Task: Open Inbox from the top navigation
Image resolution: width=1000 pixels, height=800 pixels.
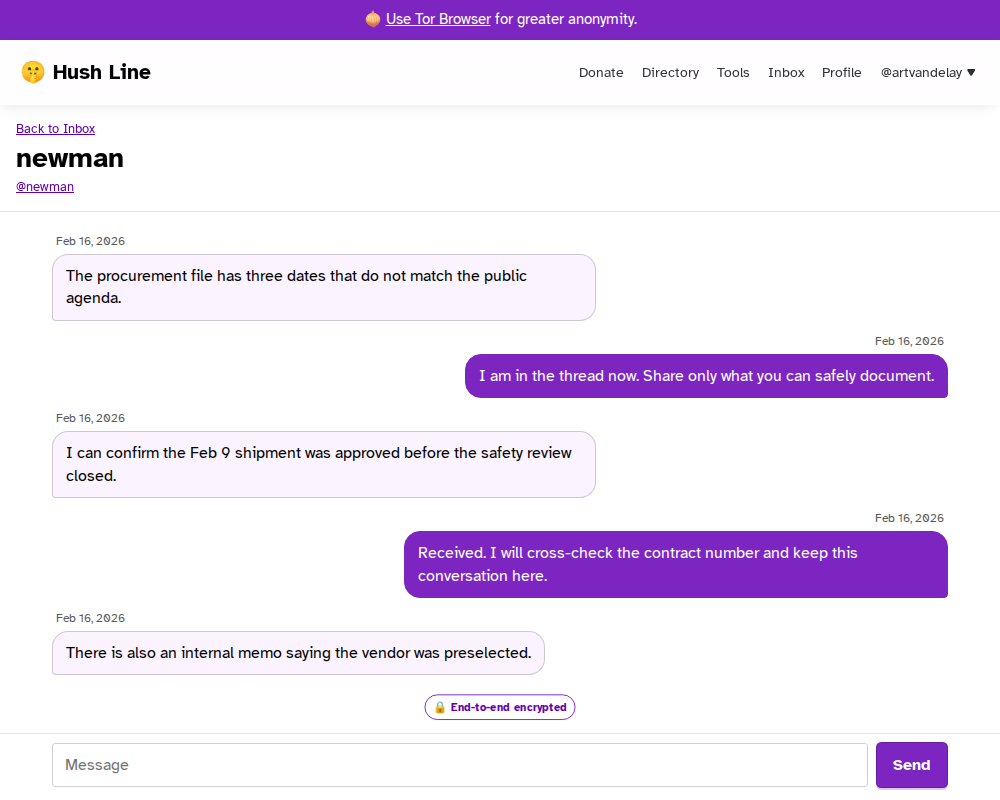Action: pos(786,73)
